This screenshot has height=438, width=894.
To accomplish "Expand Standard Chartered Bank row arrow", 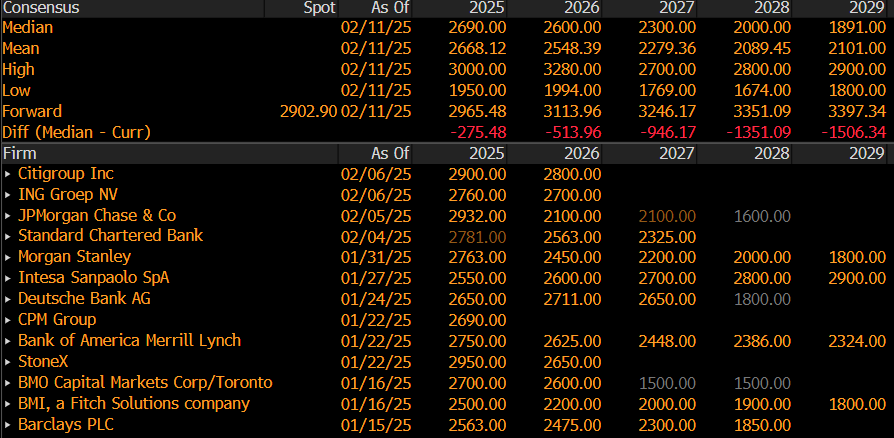I will 7,236.
